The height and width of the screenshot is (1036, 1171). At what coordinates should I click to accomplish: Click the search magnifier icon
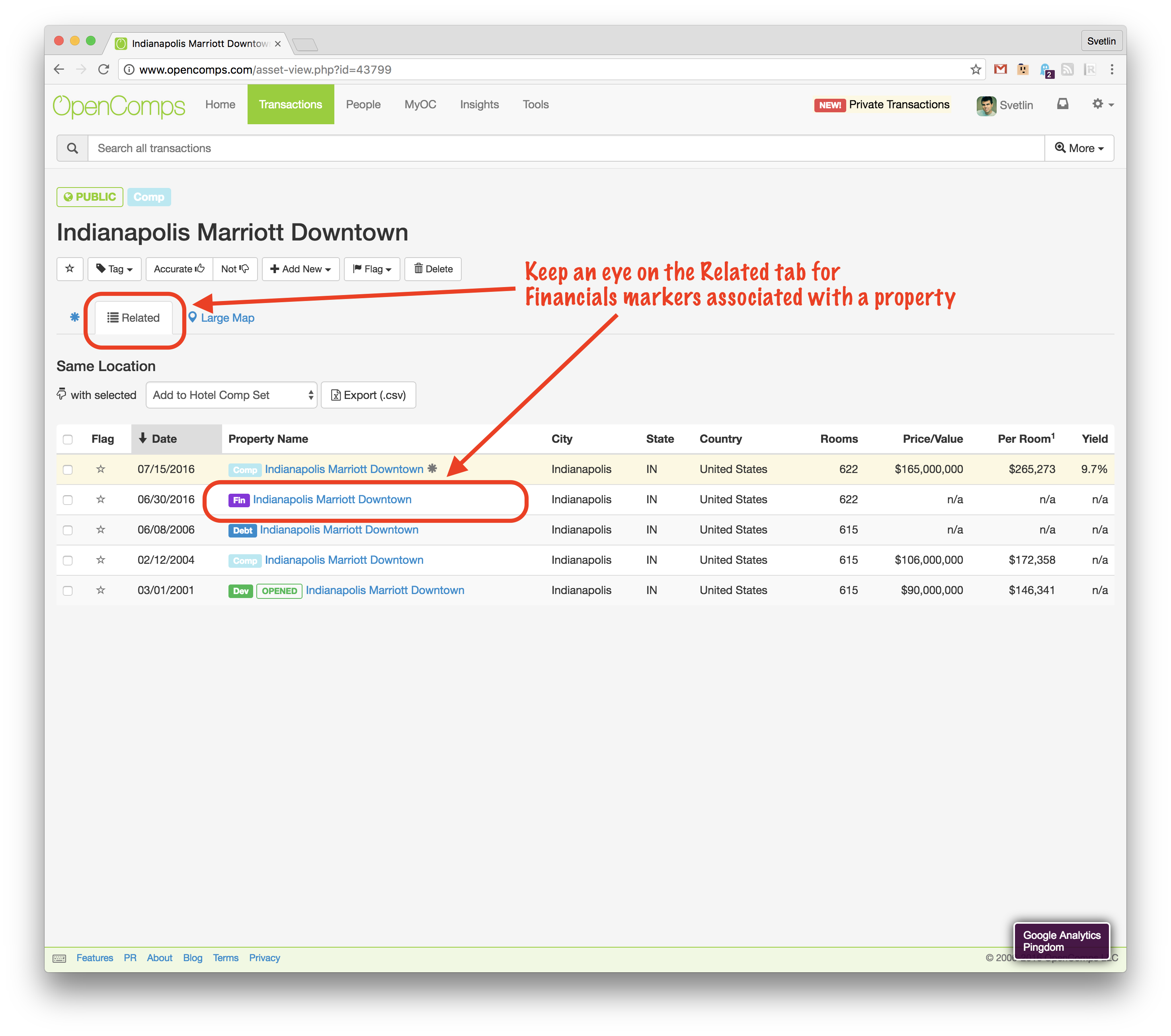click(72, 149)
